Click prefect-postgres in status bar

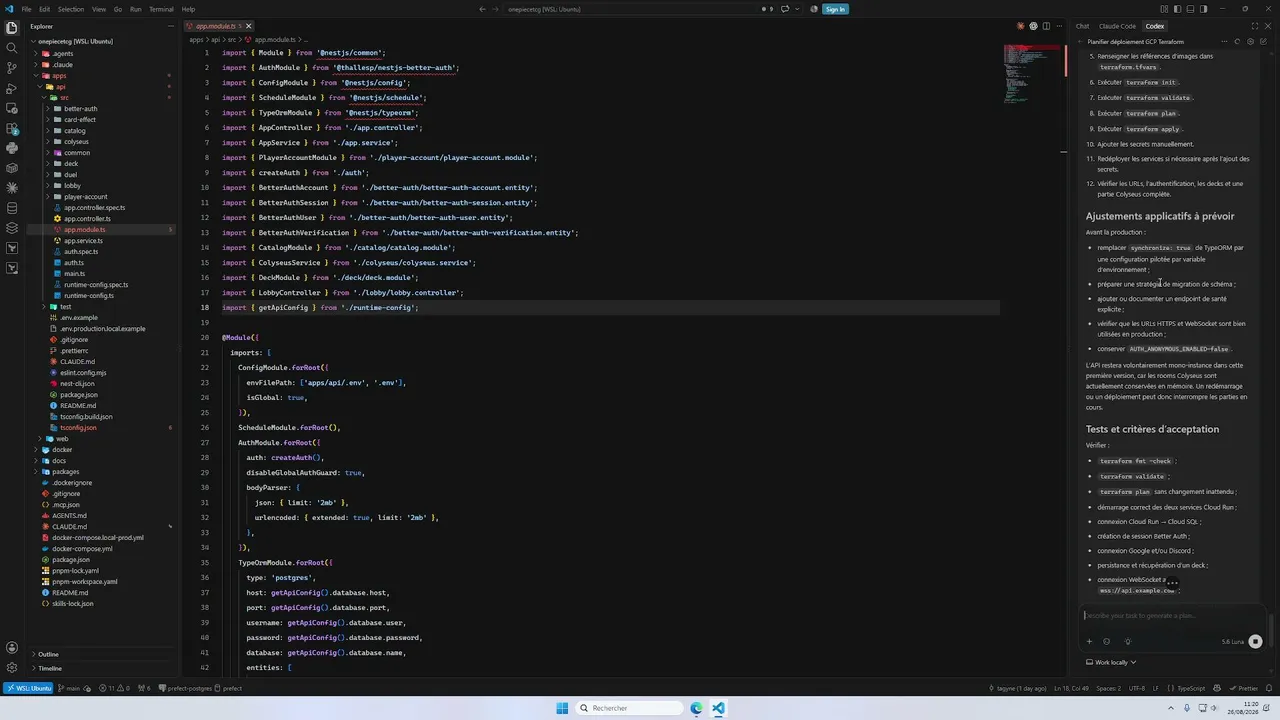coord(184,688)
